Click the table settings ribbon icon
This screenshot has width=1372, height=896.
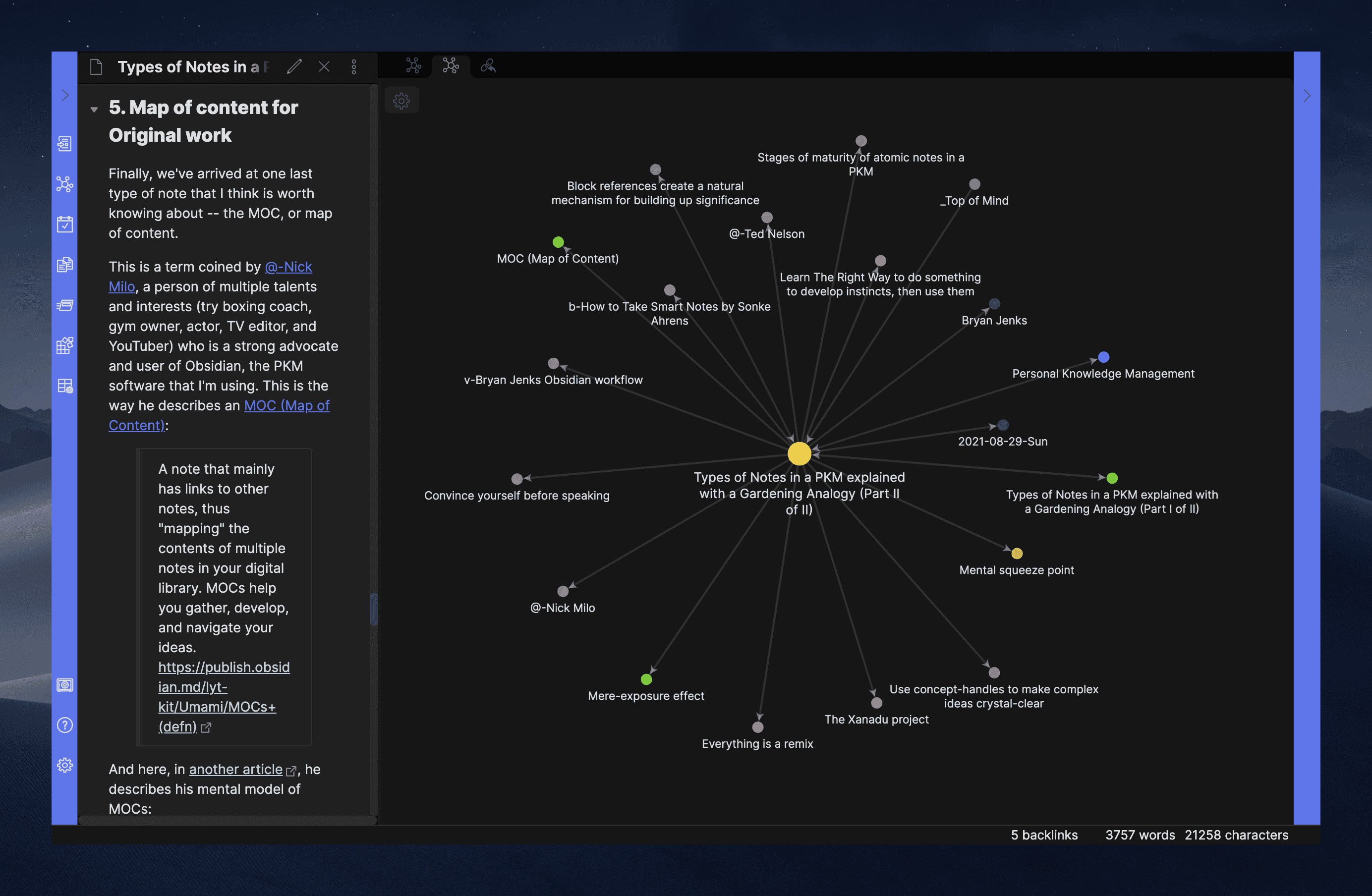64,386
